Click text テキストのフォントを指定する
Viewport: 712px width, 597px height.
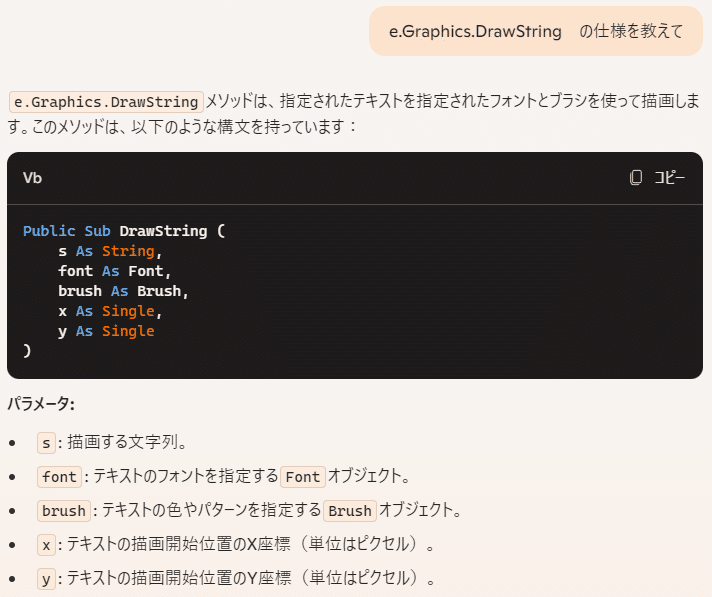pos(186,476)
